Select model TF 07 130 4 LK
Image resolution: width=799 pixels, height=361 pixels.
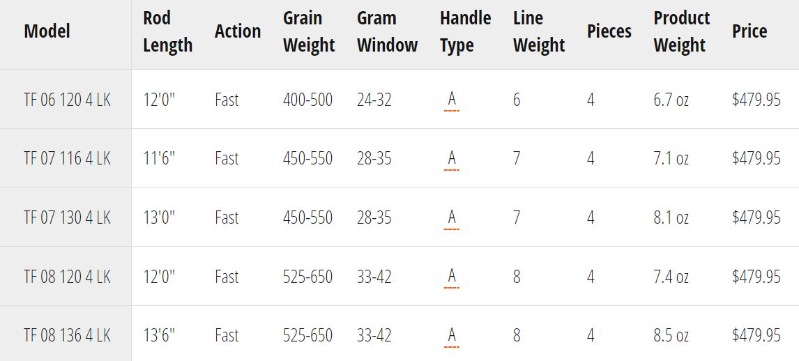[x=67, y=218]
